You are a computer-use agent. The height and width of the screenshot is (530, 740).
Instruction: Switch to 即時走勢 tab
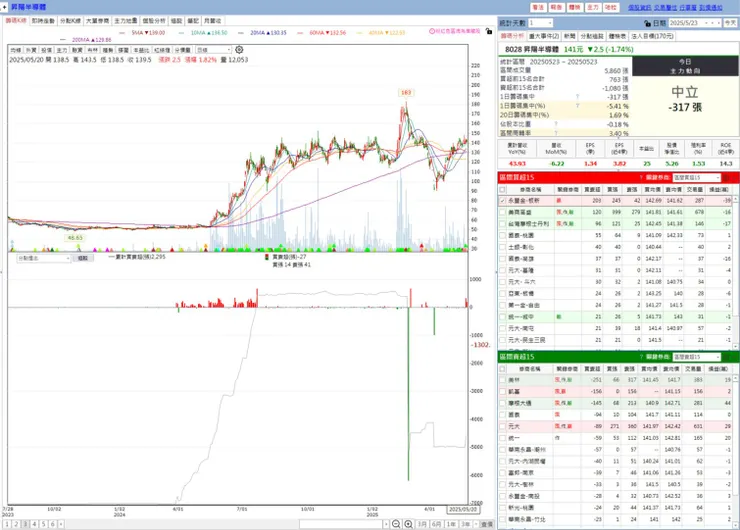point(43,21)
